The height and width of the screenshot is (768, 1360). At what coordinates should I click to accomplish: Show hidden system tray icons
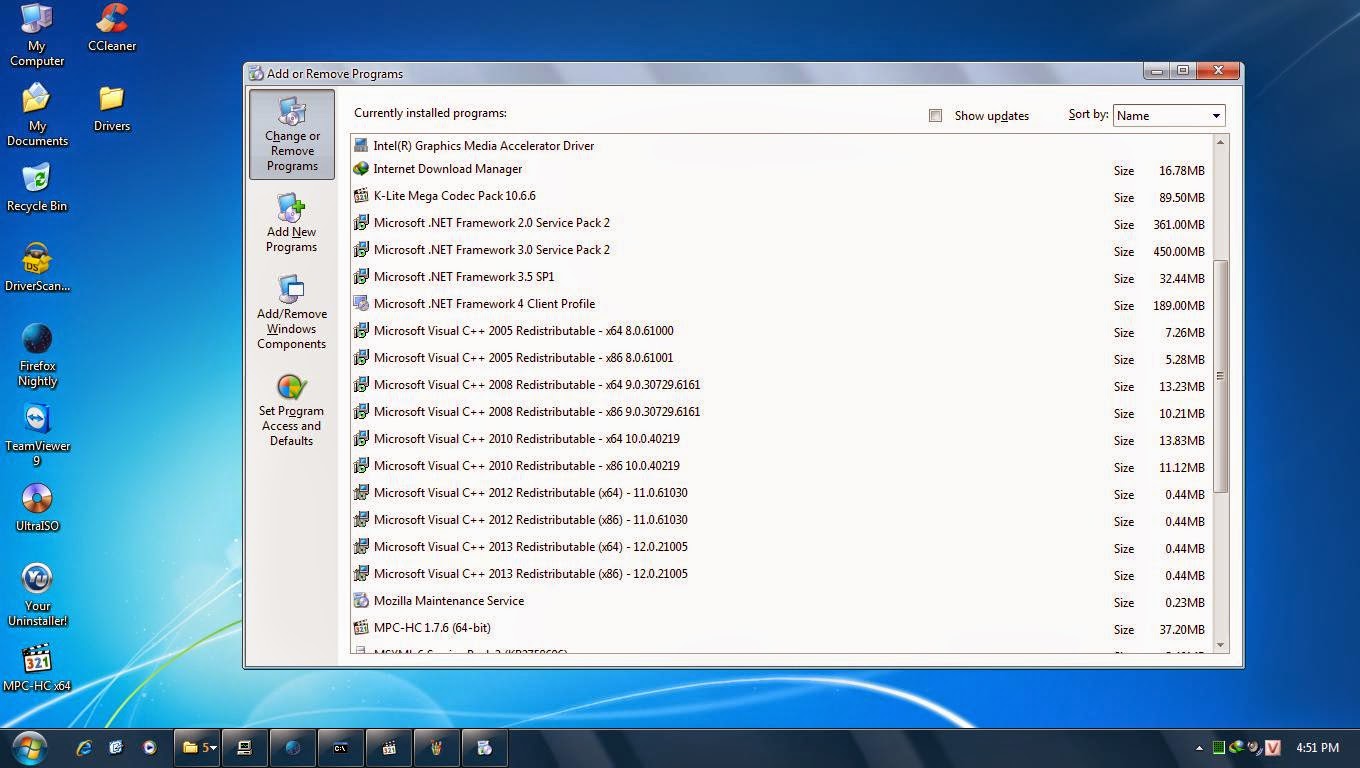1199,748
